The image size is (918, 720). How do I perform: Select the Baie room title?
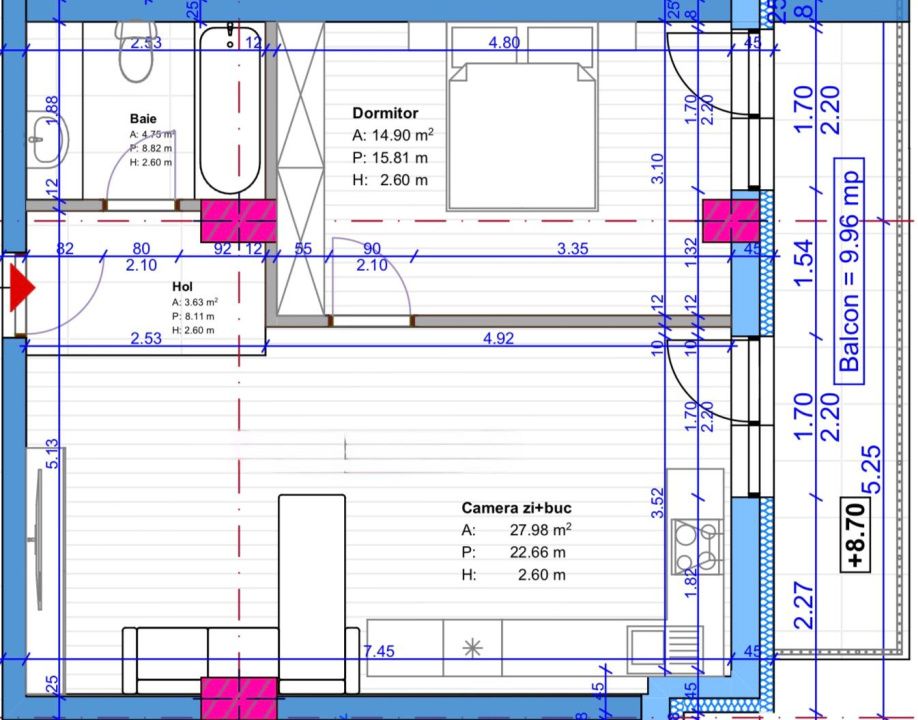click(x=143, y=118)
